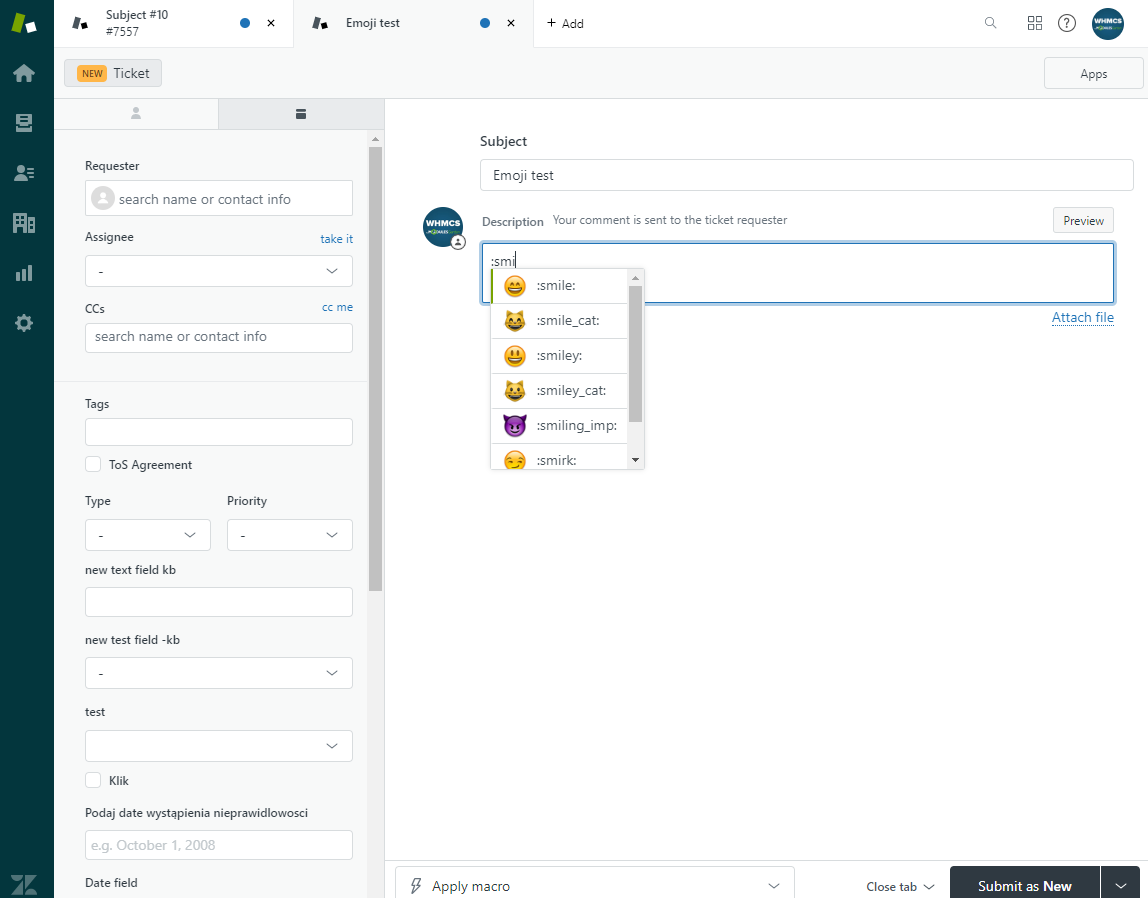This screenshot has height=898, width=1148.
Task: Click emoji list scroll up arrow
Action: 636,277
